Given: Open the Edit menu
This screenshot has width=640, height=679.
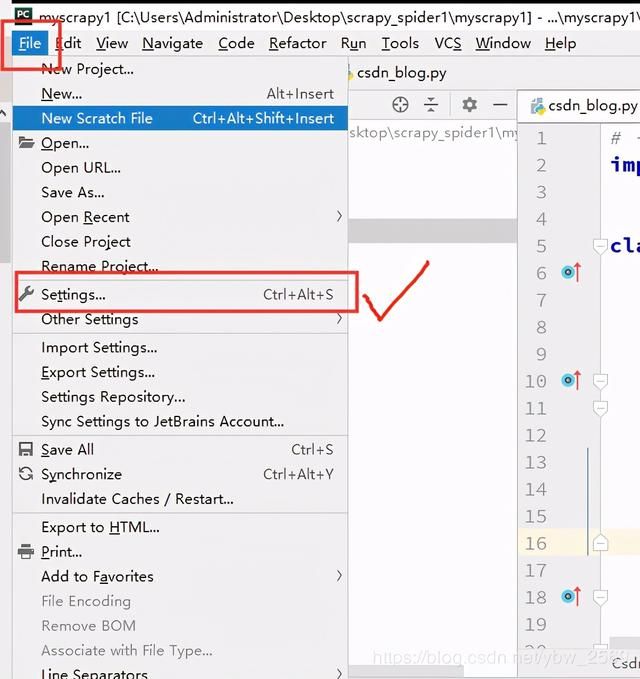Looking at the screenshot, I should 68,43.
